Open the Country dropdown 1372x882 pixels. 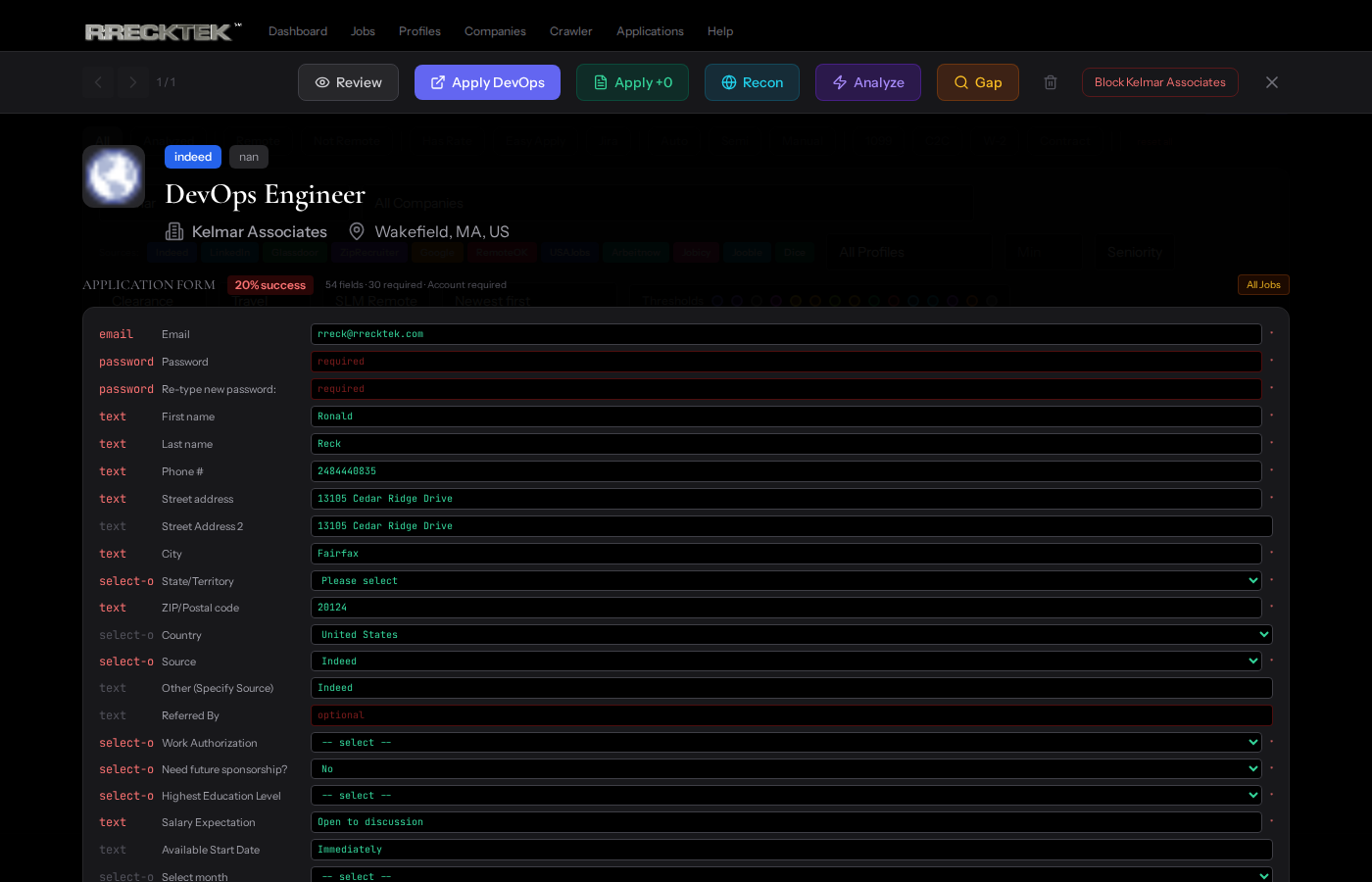(792, 635)
